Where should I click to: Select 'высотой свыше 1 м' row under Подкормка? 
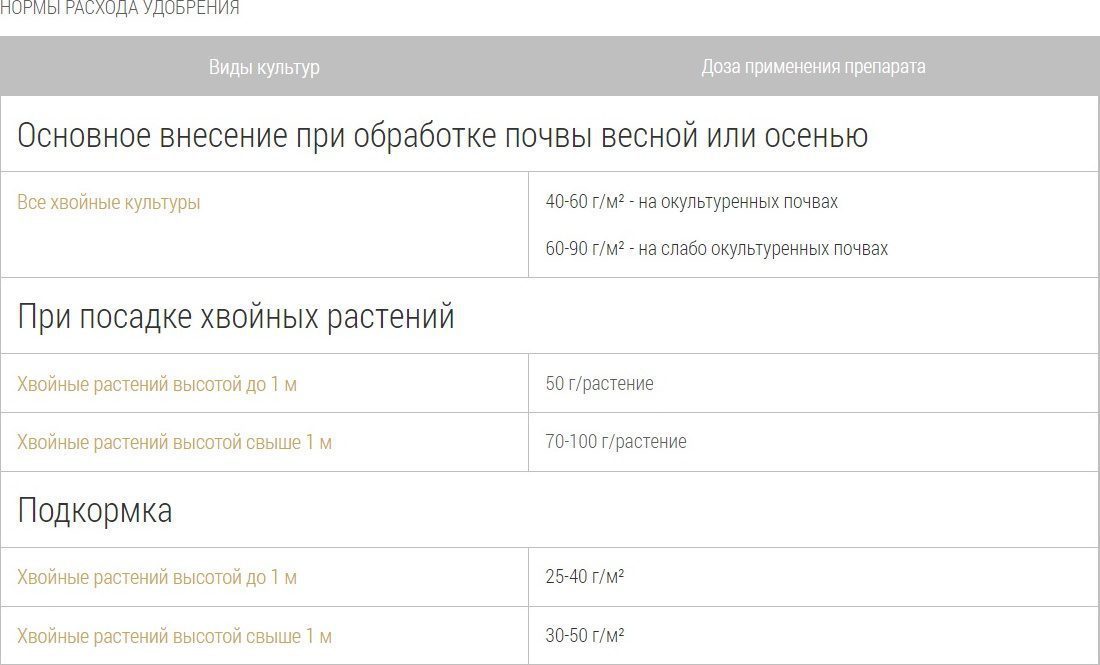(x=174, y=636)
